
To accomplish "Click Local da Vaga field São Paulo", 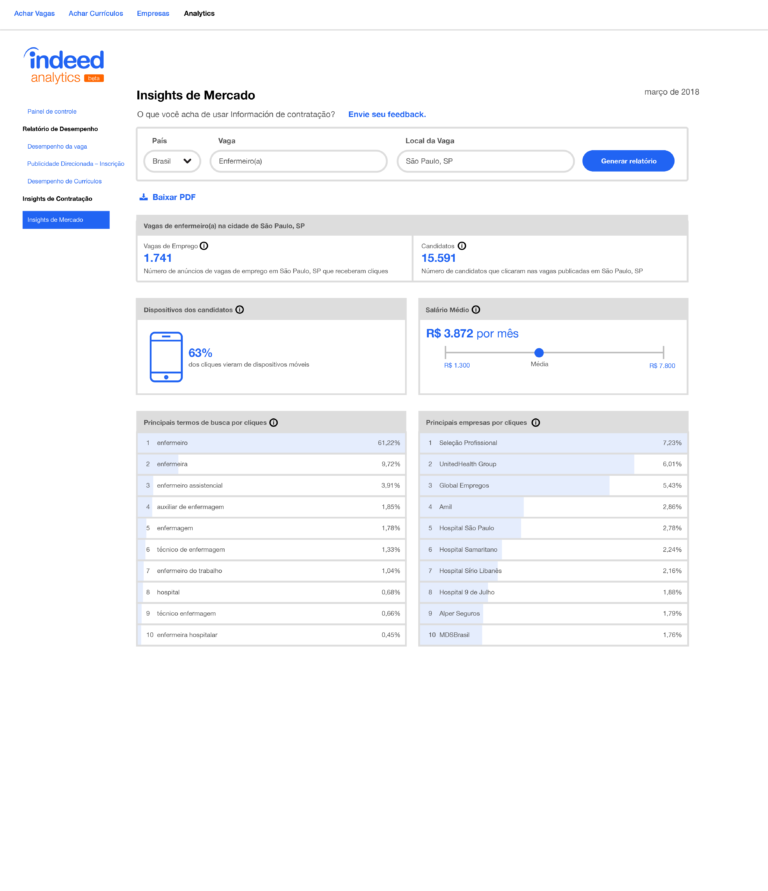I will [486, 161].
